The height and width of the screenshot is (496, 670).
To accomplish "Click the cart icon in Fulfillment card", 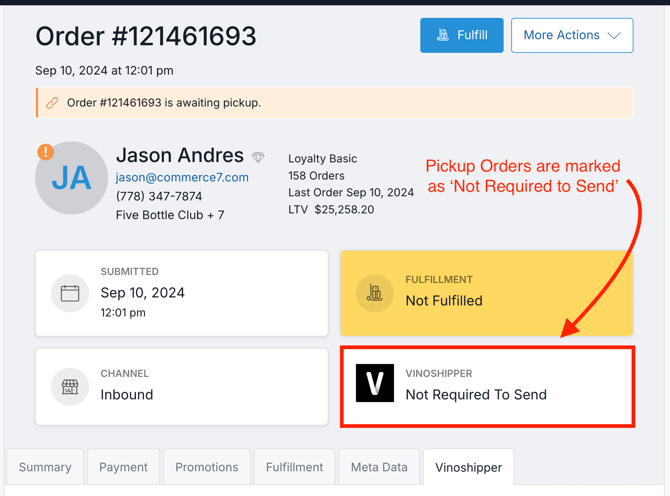I will click(x=375, y=293).
